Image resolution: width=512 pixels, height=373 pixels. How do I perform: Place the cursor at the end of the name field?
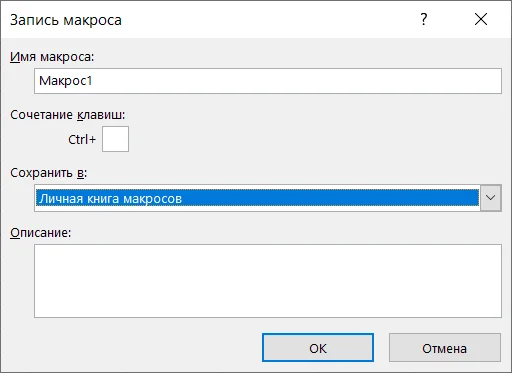point(467,81)
